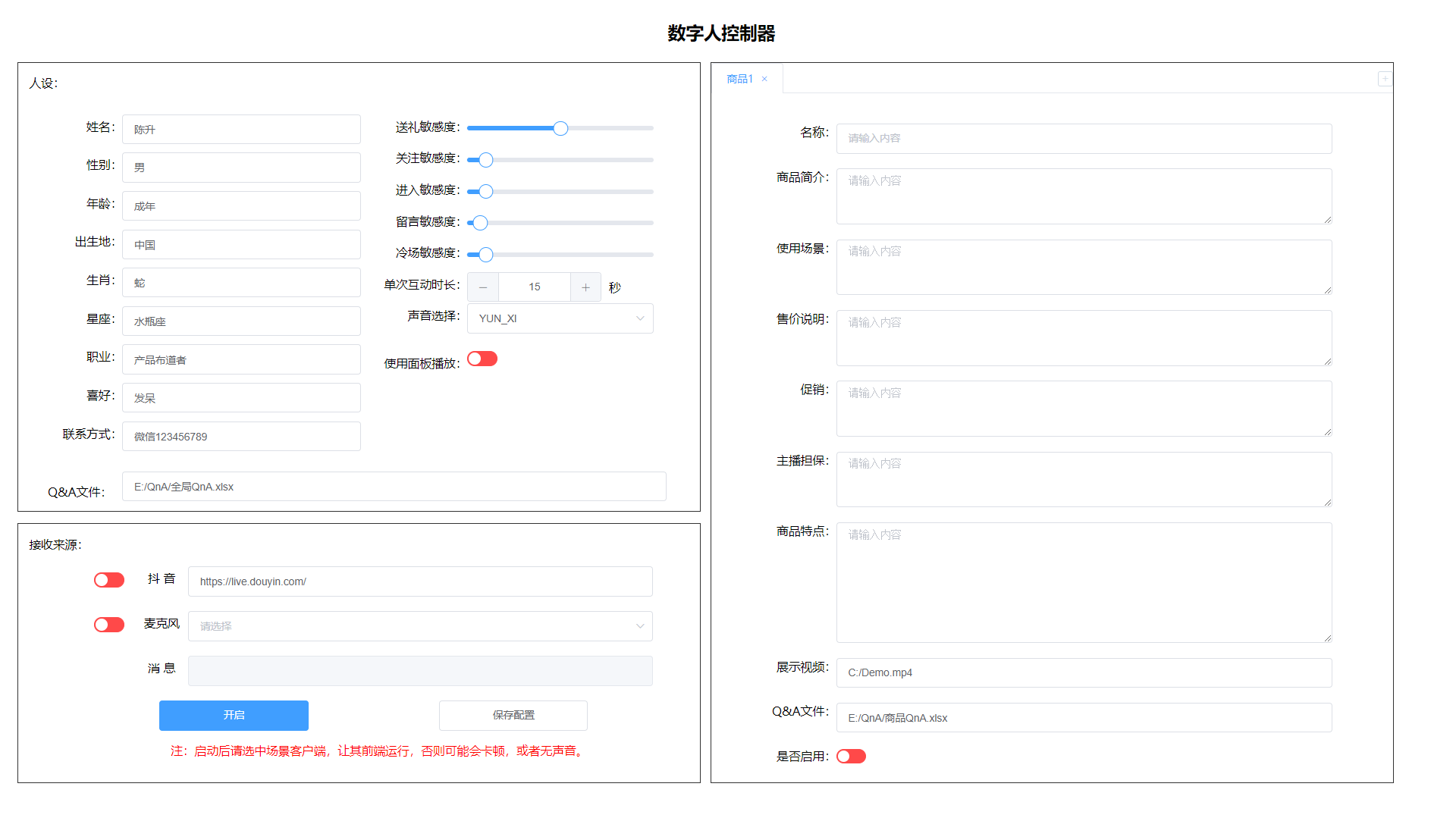This screenshot has width=1456, height=818.
Task: Focus the 名称 input field
Action: pos(1084,138)
